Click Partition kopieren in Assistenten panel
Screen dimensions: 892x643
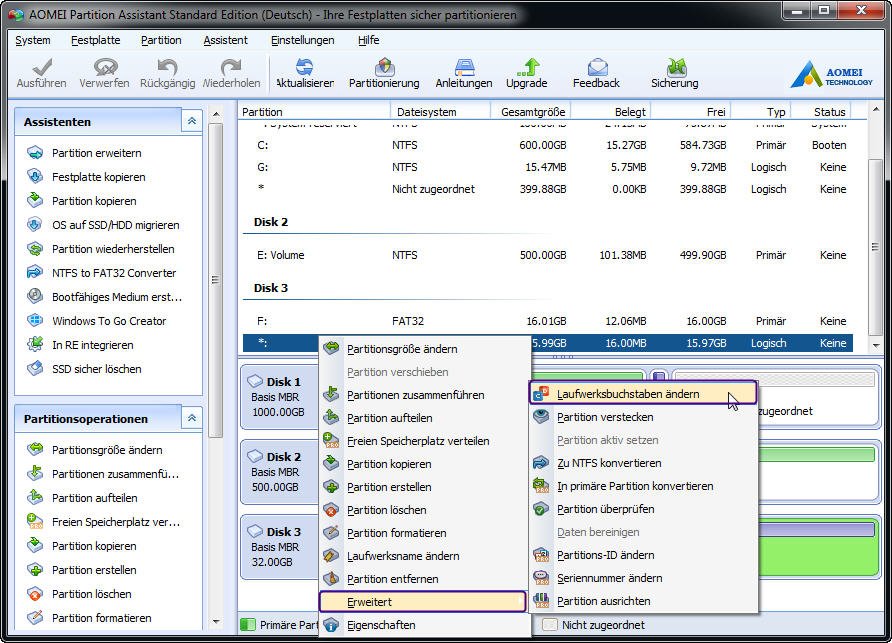click(94, 201)
